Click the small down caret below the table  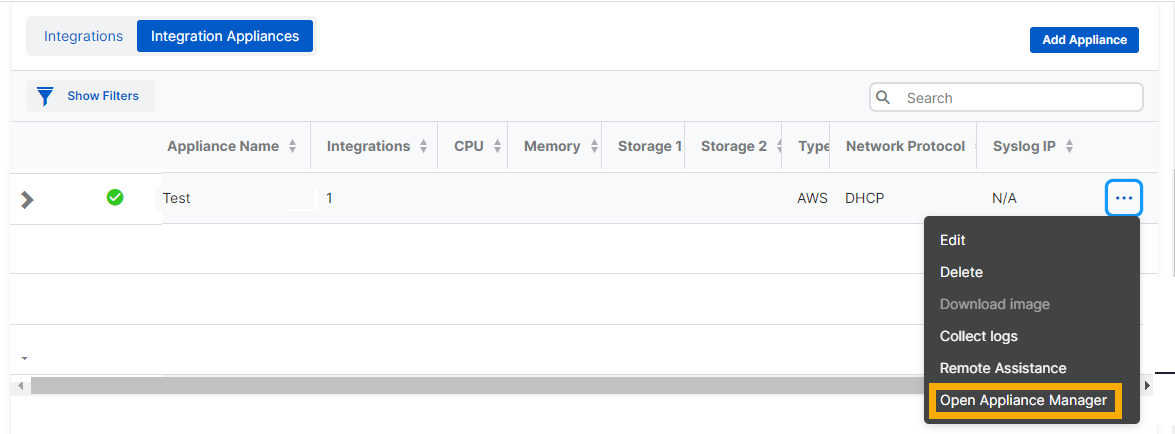tap(24, 358)
